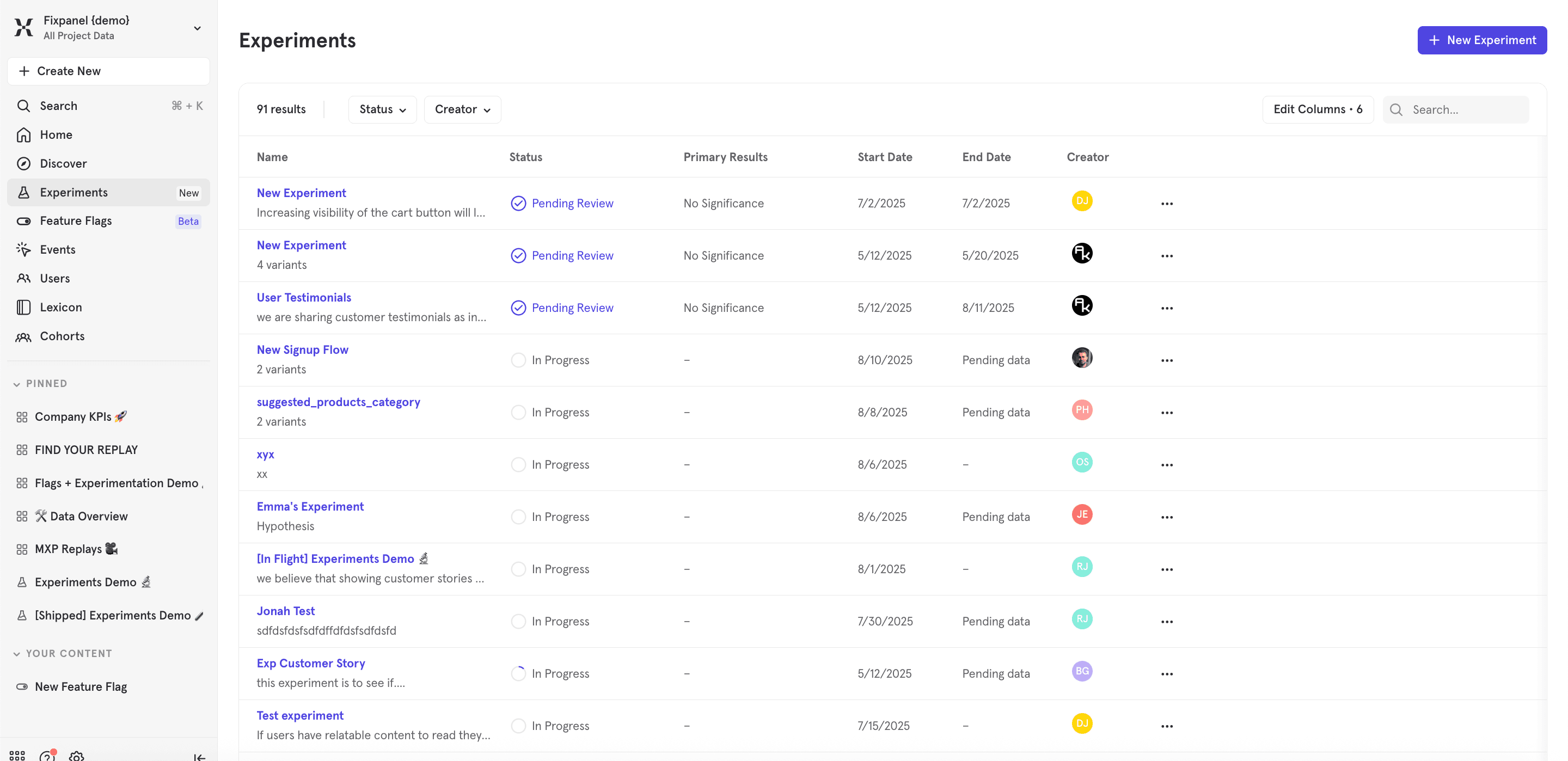Open ellipsis menu for New Signup Flow
The height and width of the screenshot is (761, 1568).
pyautogui.click(x=1166, y=360)
